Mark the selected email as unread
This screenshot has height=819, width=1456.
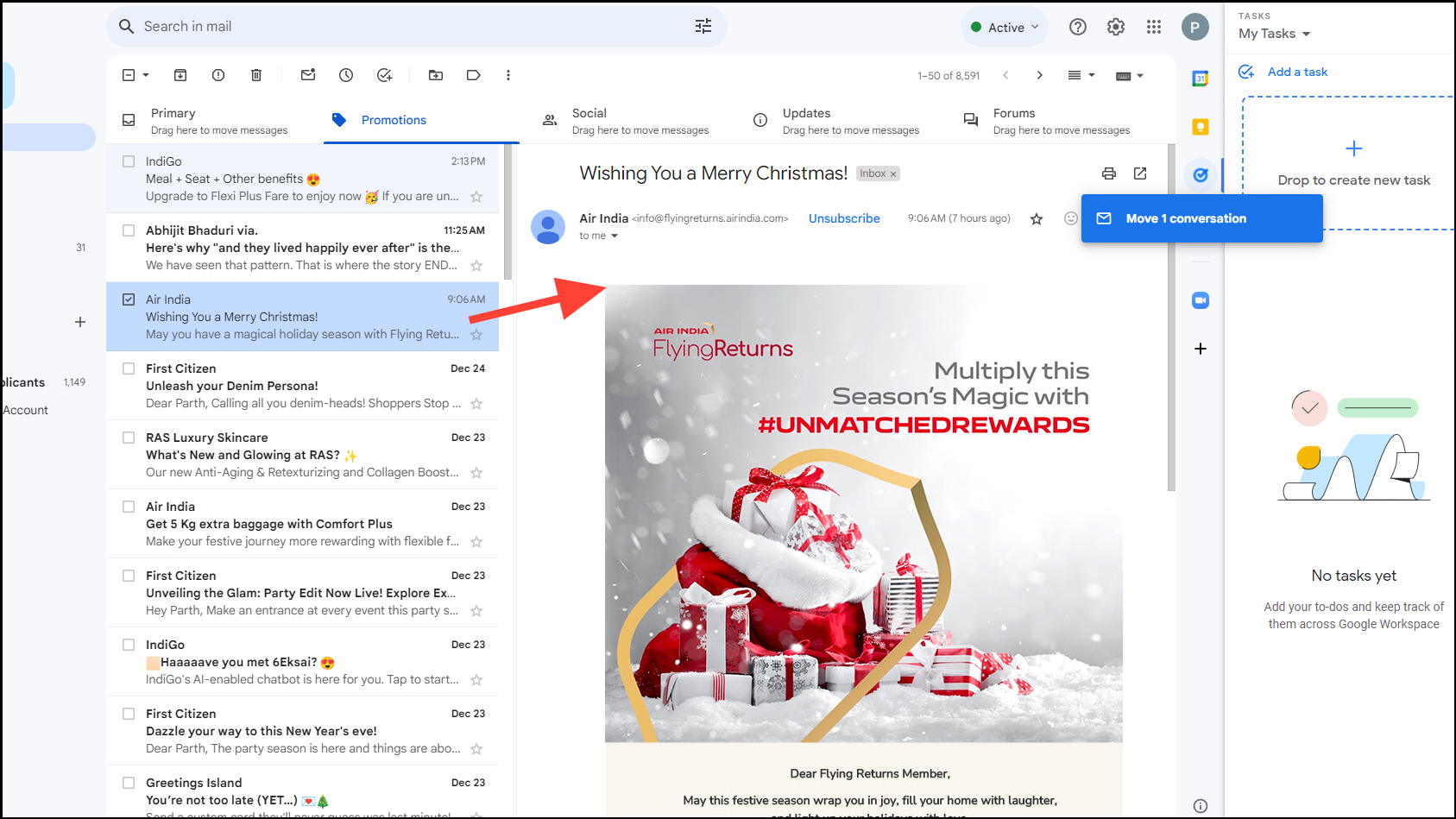[x=308, y=75]
